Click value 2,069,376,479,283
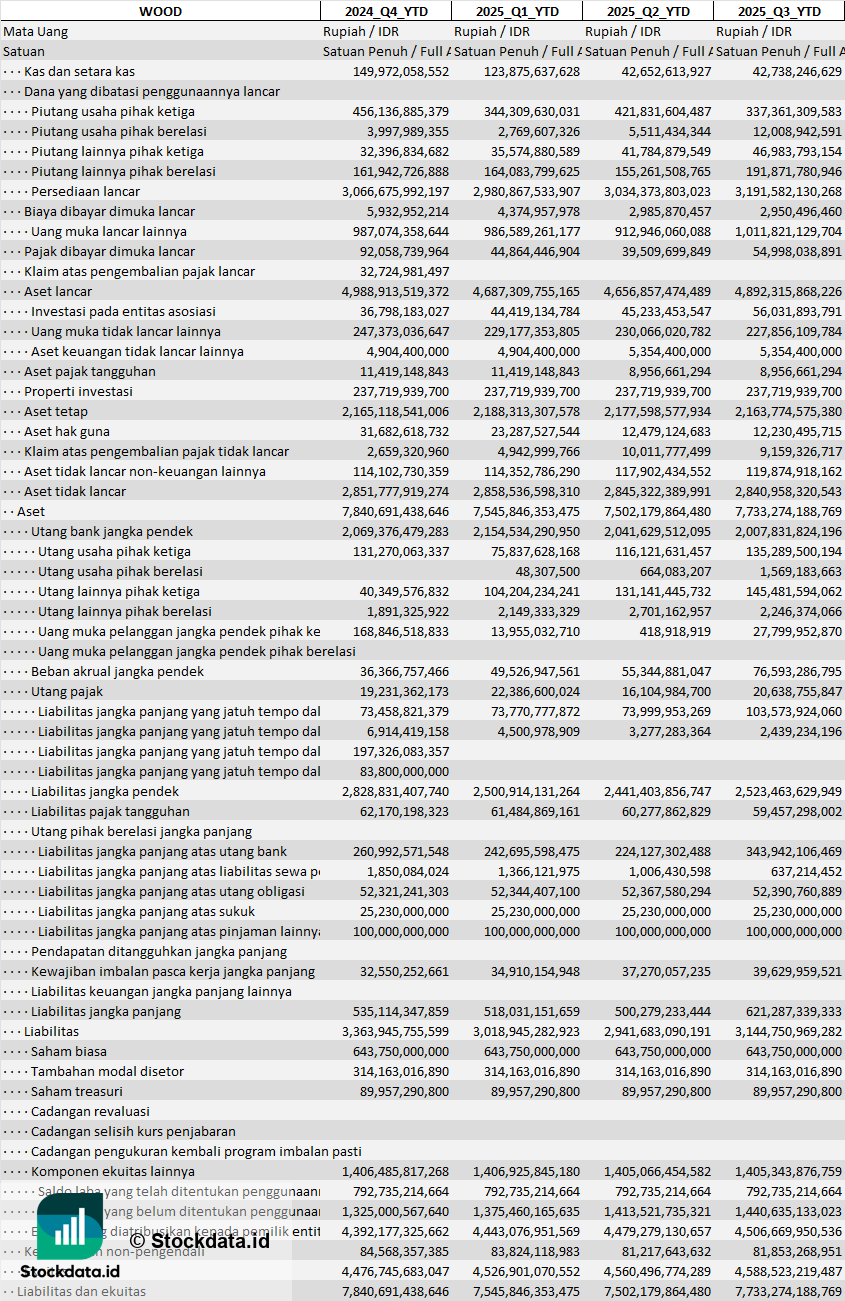This screenshot has width=845, height=1301. [x=396, y=531]
